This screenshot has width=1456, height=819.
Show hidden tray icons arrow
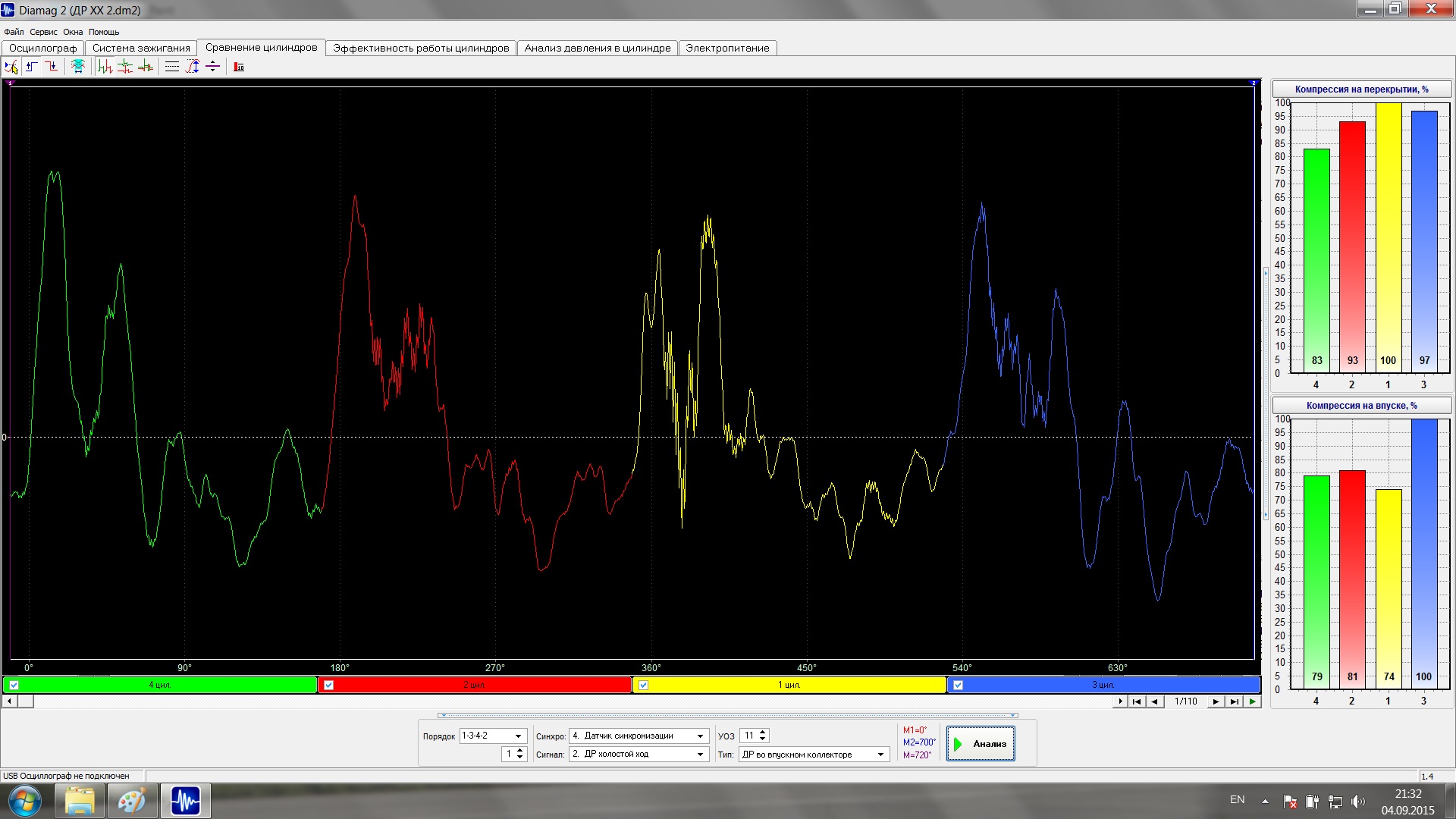(1265, 801)
